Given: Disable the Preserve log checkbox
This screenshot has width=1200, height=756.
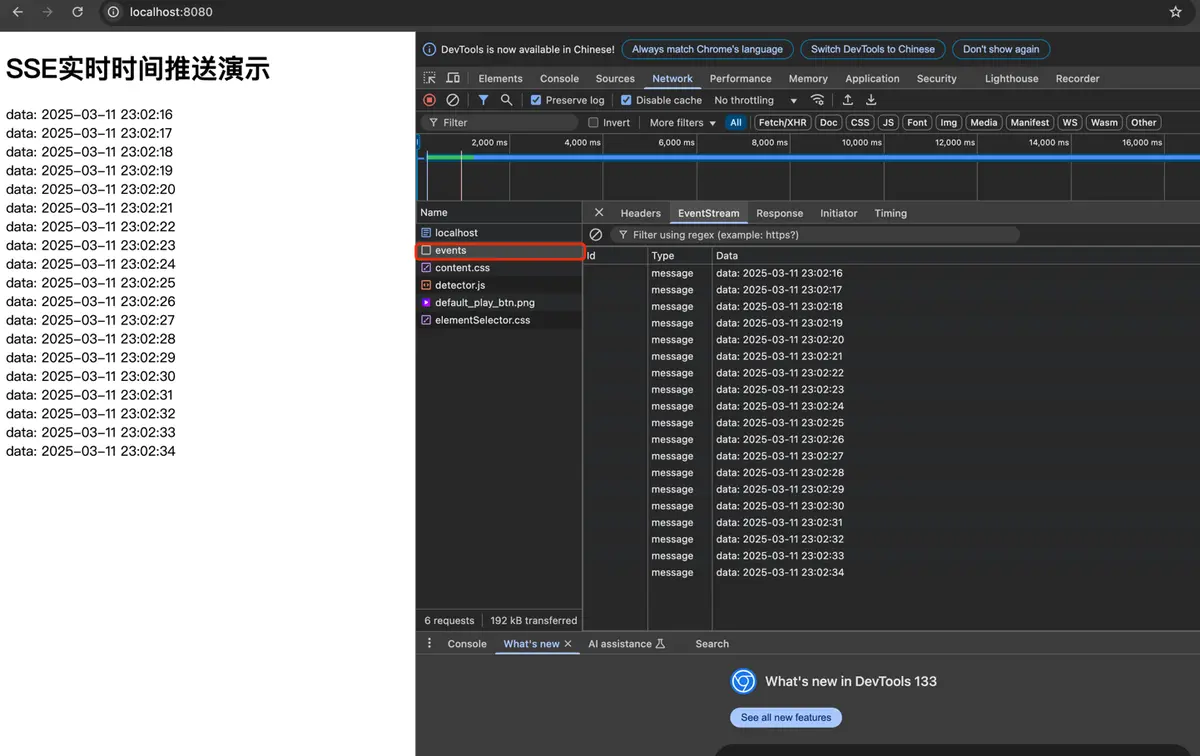Looking at the screenshot, I should coord(536,100).
